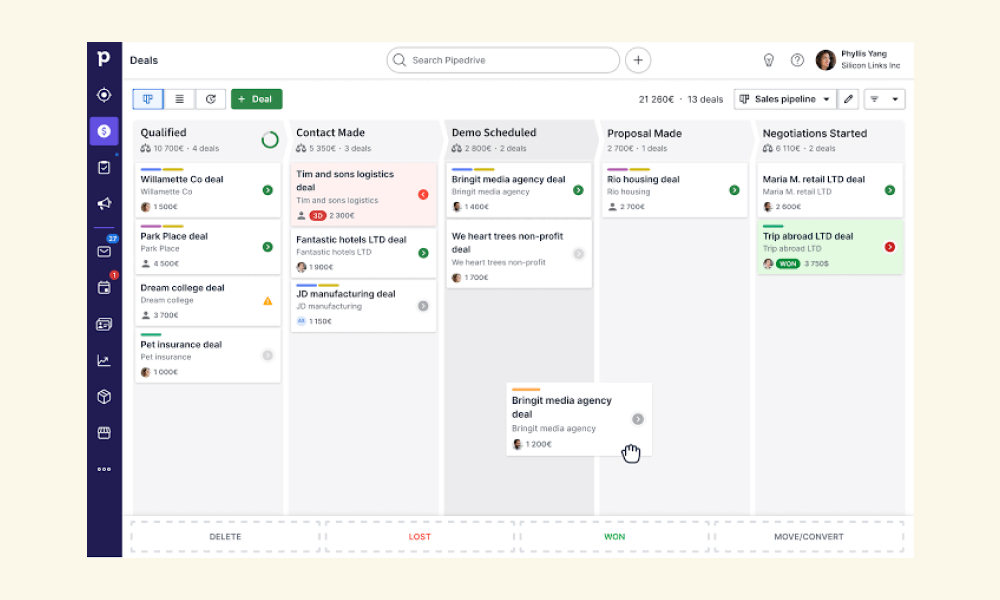The height and width of the screenshot is (600, 1000).
Task: Open the JD manufacturing deal card
Action: [x=364, y=306]
